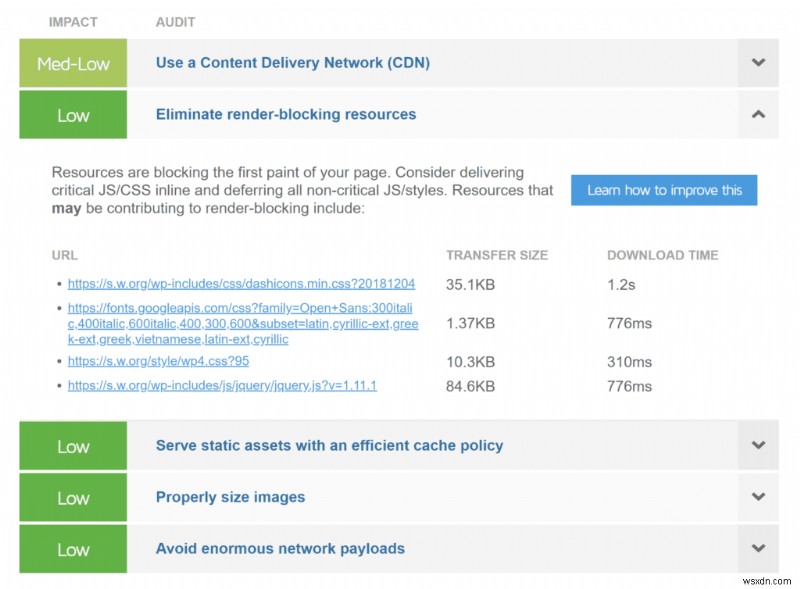Open the wp4.css?95 stylesheet link
Viewport: 800px width, 589px height.
click(158, 361)
